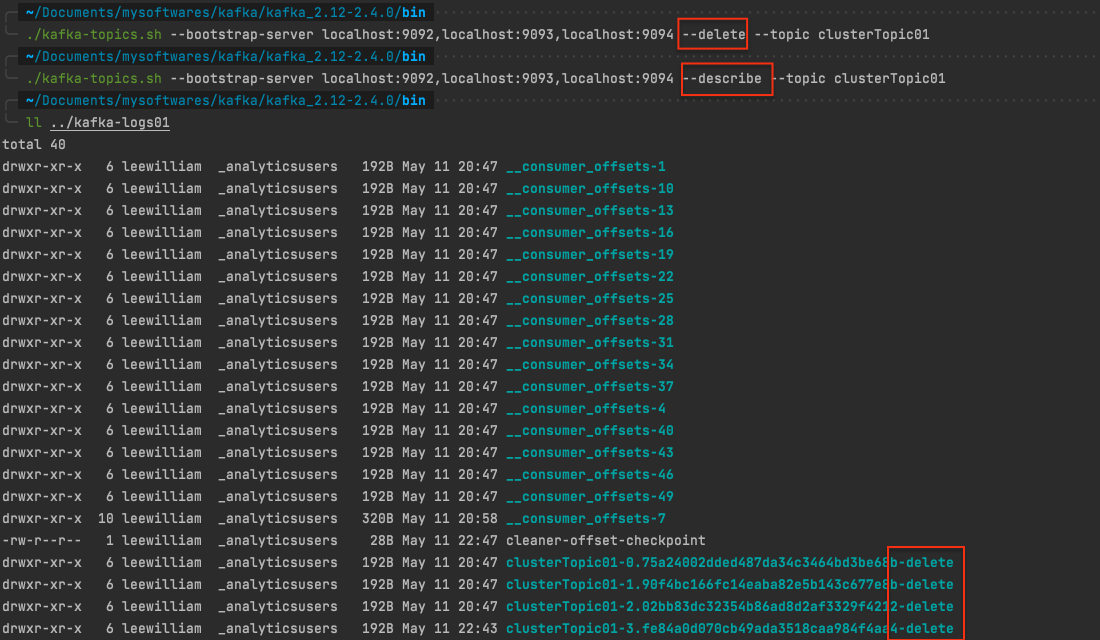Select the __consumer_offsets-1 directory name
Viewport: 1100px width, 640px height.
(x=585, y=166)
